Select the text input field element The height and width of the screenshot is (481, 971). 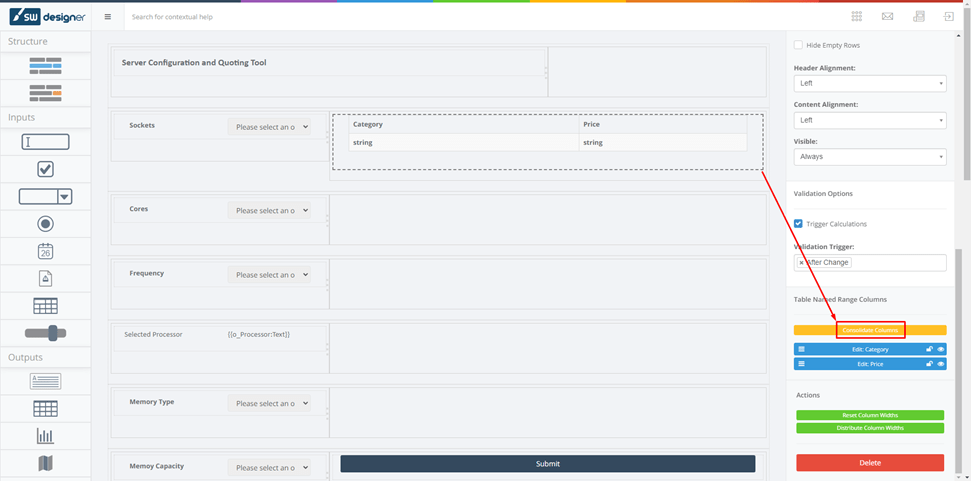(45, 143)
